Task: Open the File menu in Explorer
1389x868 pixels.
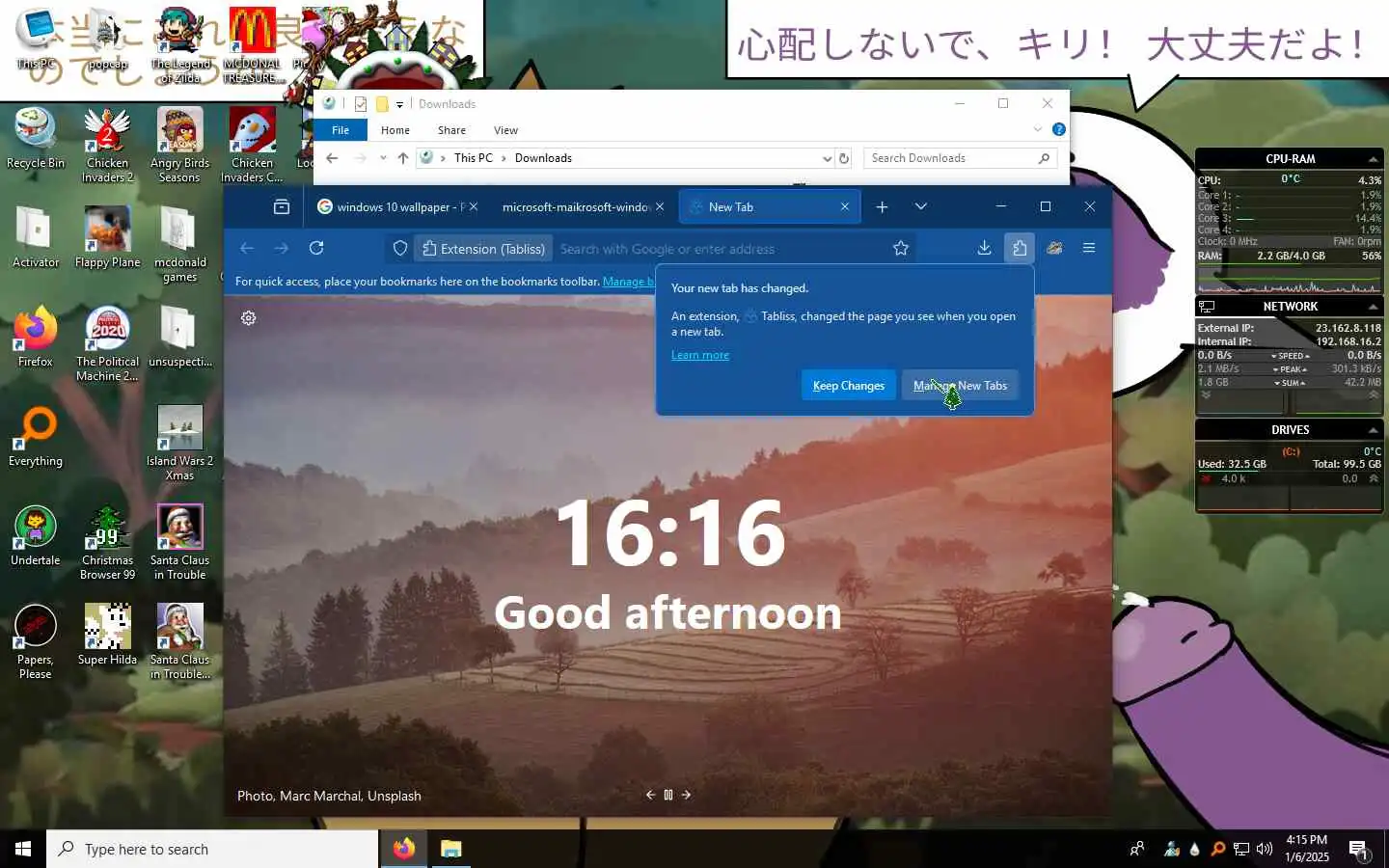Action: click(340, 130)
